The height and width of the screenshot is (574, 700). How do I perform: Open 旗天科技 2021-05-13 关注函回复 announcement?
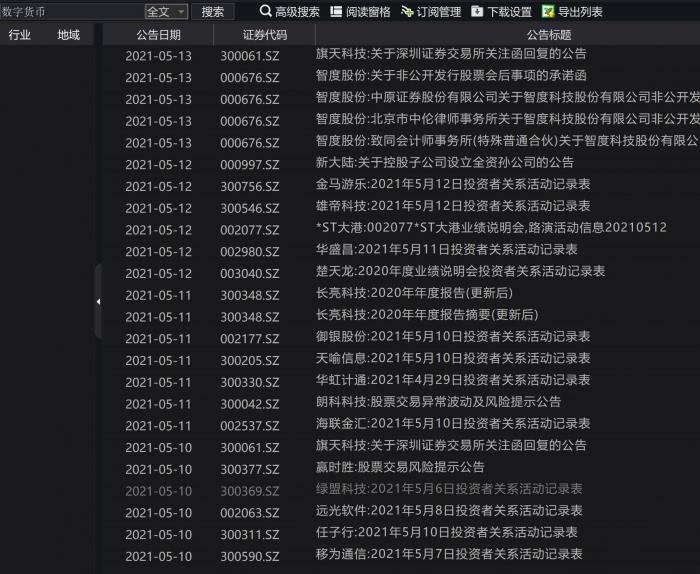coord(451,54)
